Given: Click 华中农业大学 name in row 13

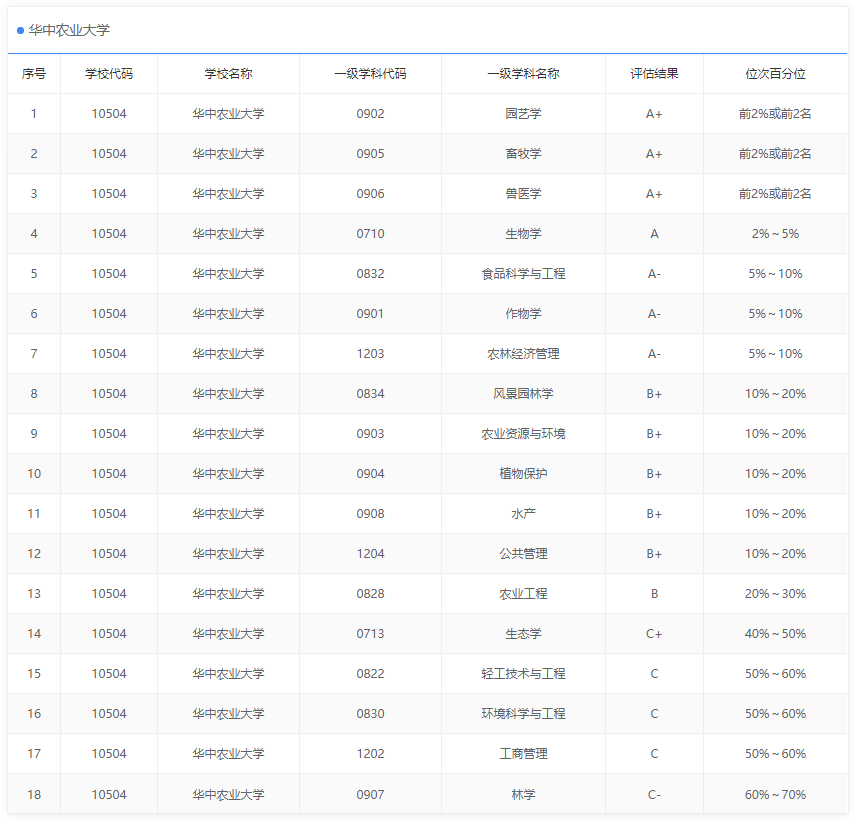Looking at the screenshot, I should coord(228,593).
